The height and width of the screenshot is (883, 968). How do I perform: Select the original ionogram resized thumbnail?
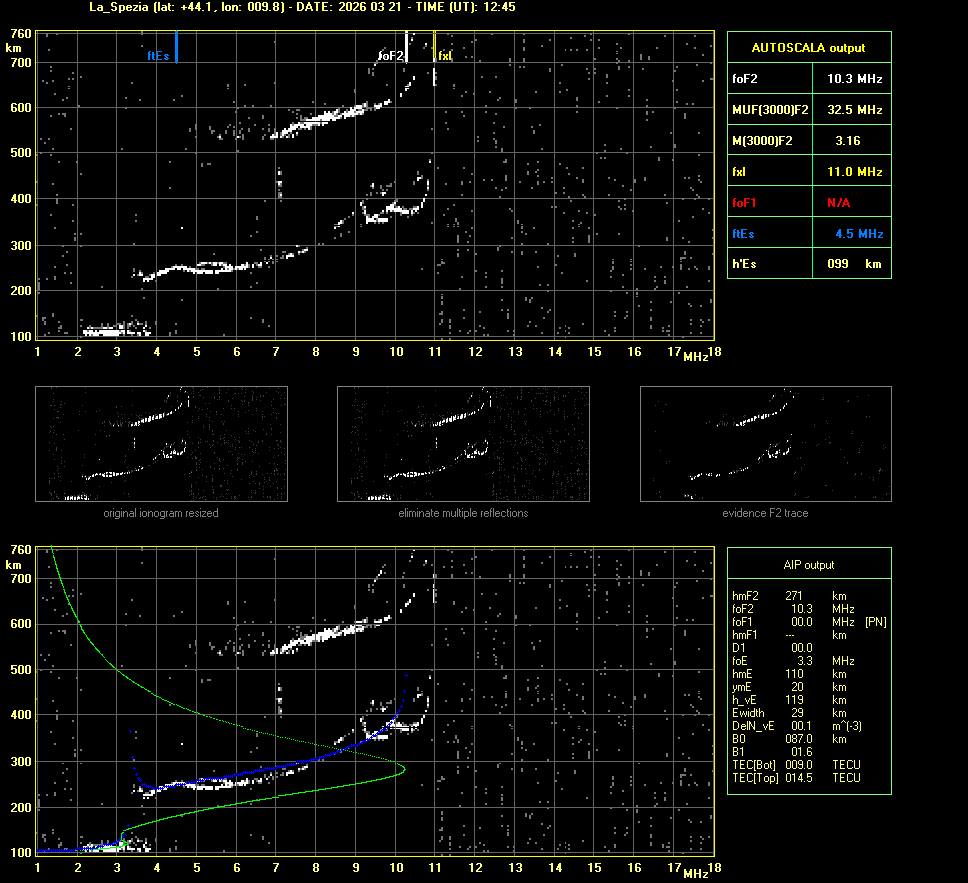pos(161,444)
